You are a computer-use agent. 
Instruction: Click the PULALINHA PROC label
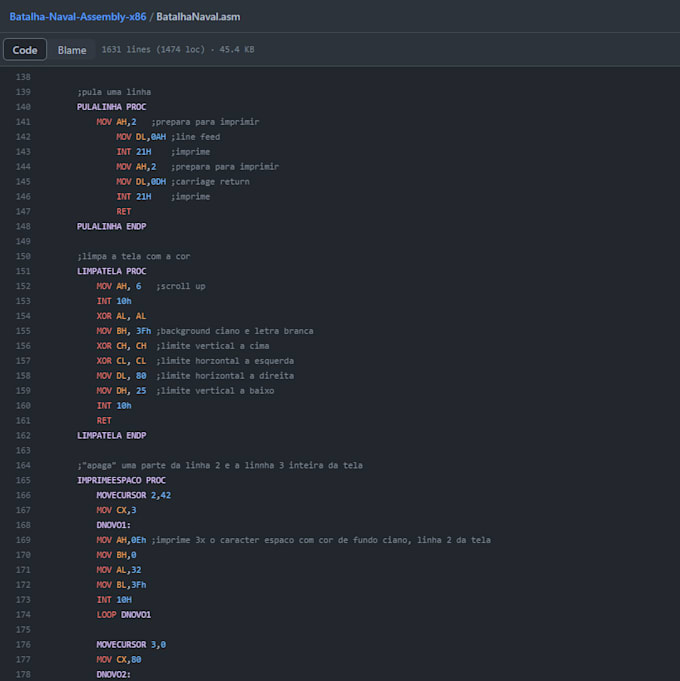coord(111,107)
